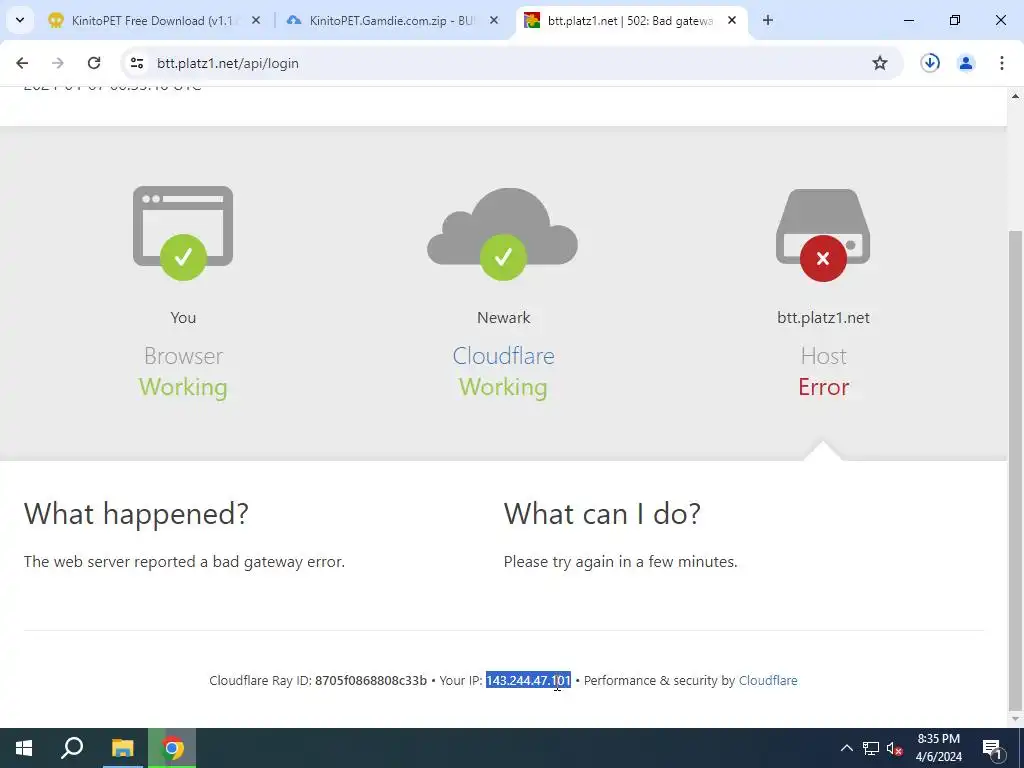Click the 'Newark' location label
This screenshot has height=768, width=1024.
click(x=504, y=317)
